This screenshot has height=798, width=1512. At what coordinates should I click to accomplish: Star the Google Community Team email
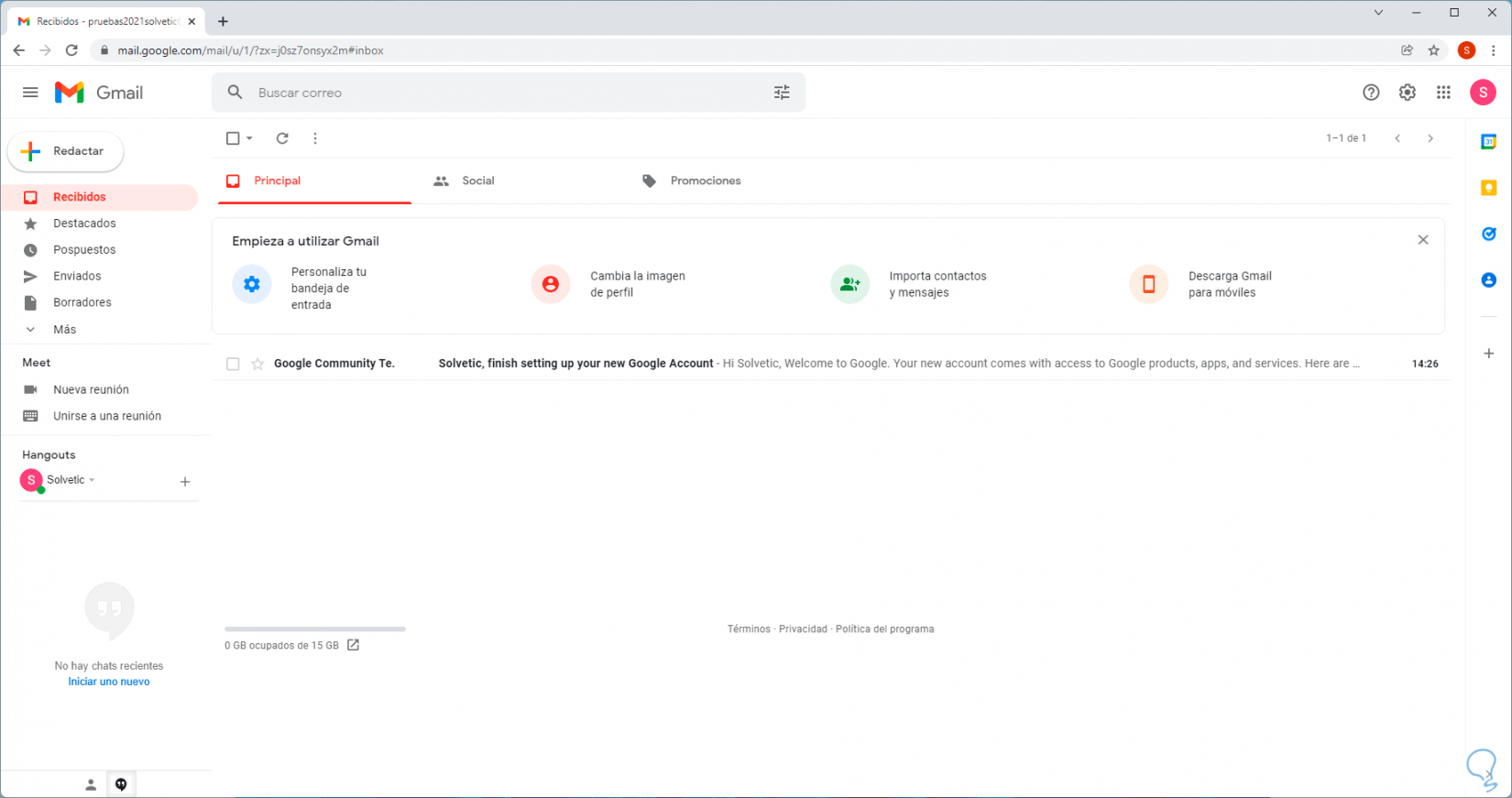pyautogui.click(x=257, y=364)
